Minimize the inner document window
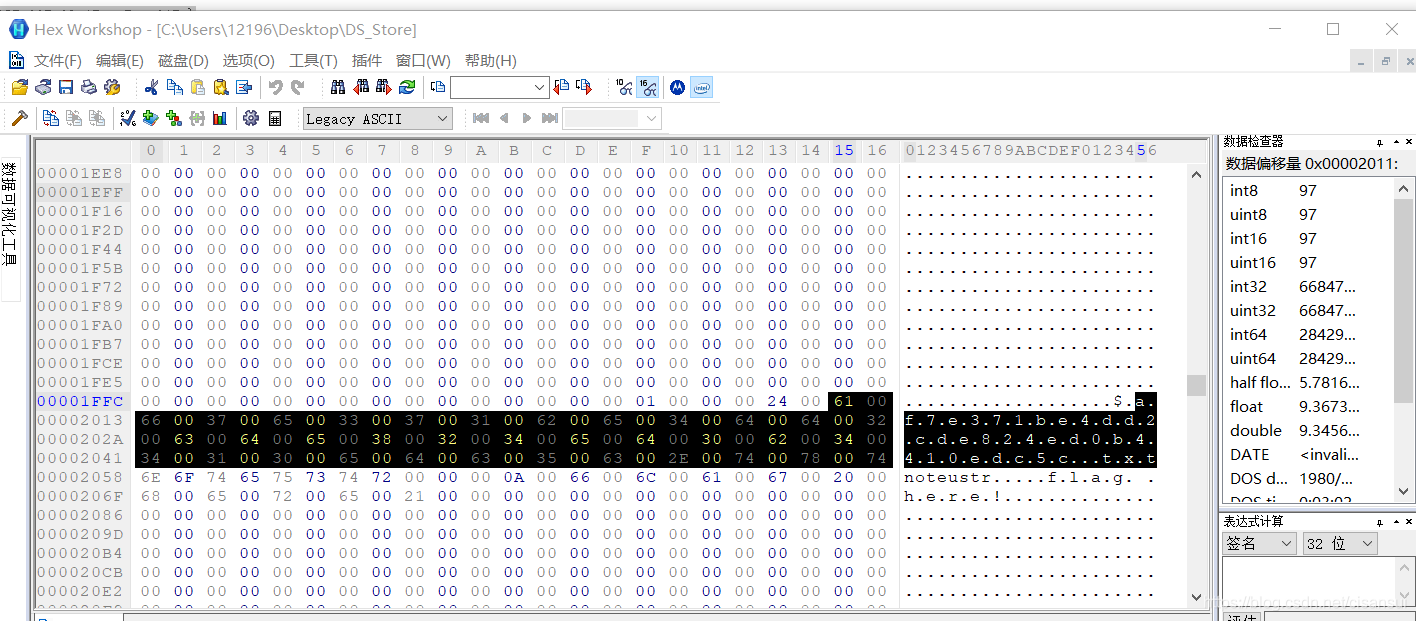 click(x=1361, y=61)
